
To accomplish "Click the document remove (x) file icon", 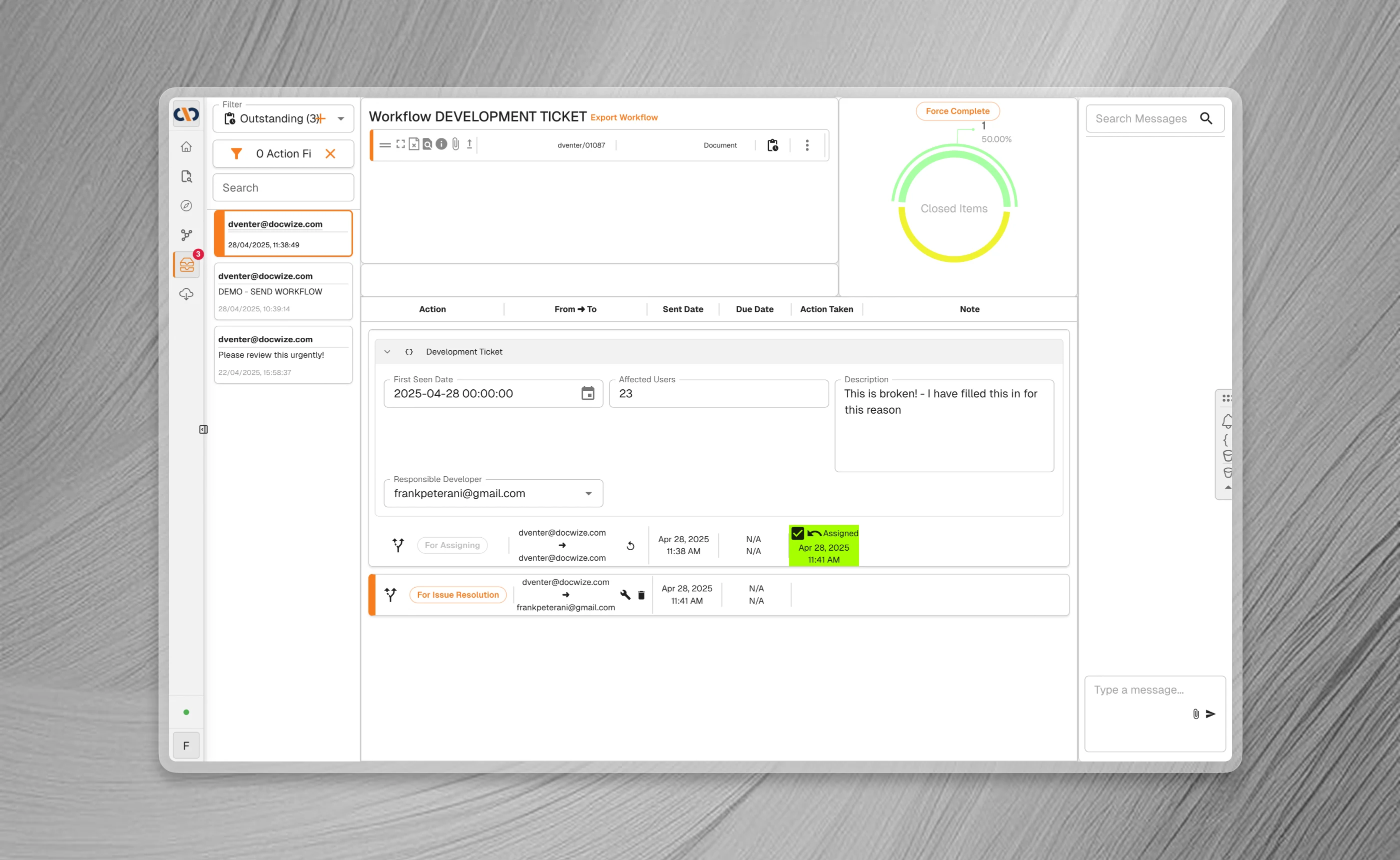I will pos(414,144).
